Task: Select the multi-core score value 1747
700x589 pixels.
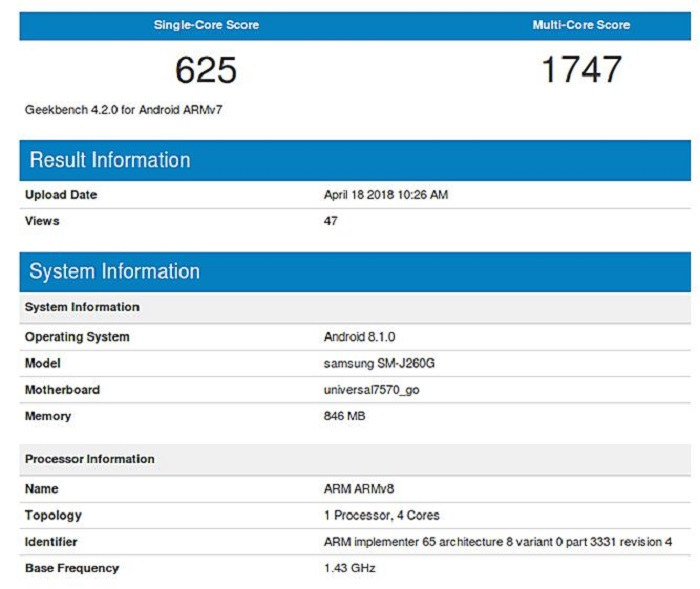Action: (581, 70)
